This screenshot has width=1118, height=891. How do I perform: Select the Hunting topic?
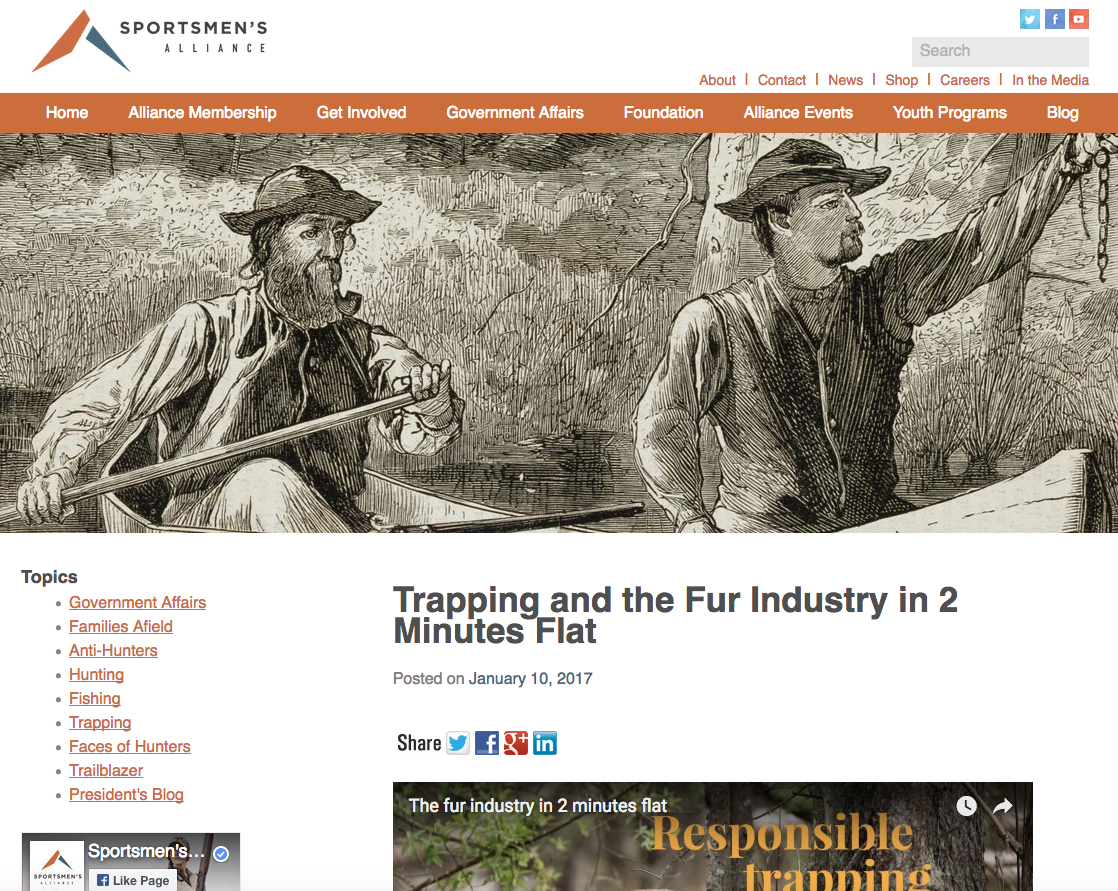(x=96, y=674)
